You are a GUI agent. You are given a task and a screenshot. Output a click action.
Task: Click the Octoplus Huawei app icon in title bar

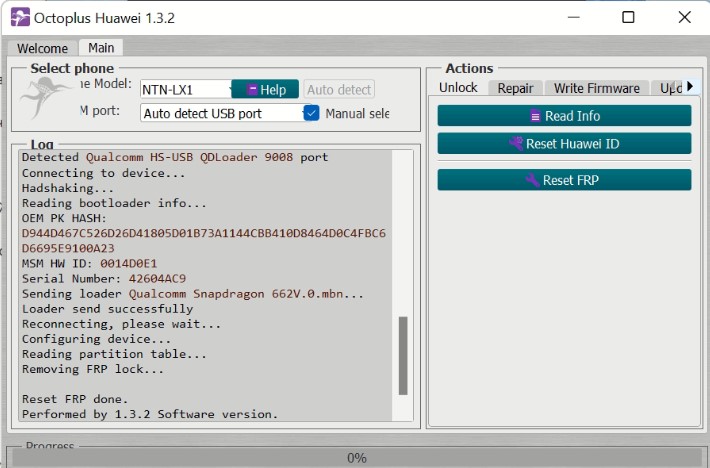tap(20, 18)
